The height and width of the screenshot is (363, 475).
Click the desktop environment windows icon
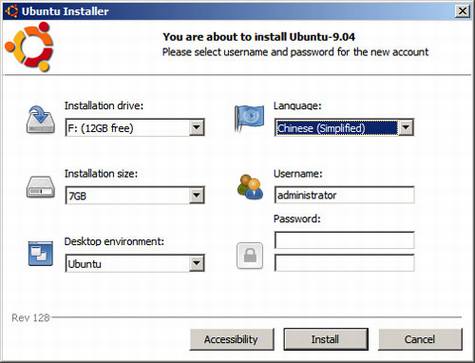pos(40,253)
